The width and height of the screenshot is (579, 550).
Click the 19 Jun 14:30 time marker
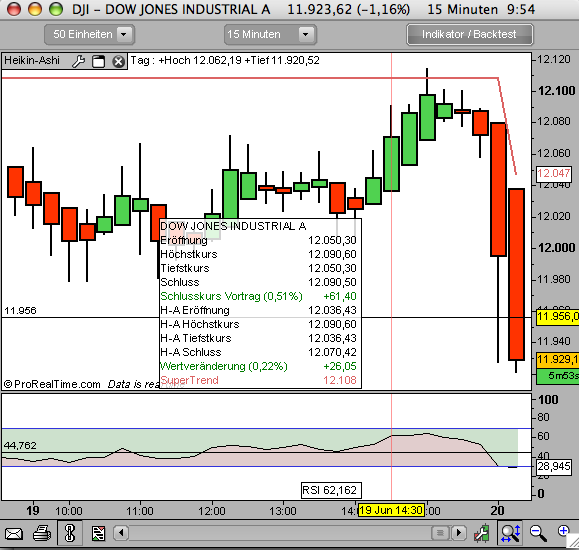tap(391, 510)
